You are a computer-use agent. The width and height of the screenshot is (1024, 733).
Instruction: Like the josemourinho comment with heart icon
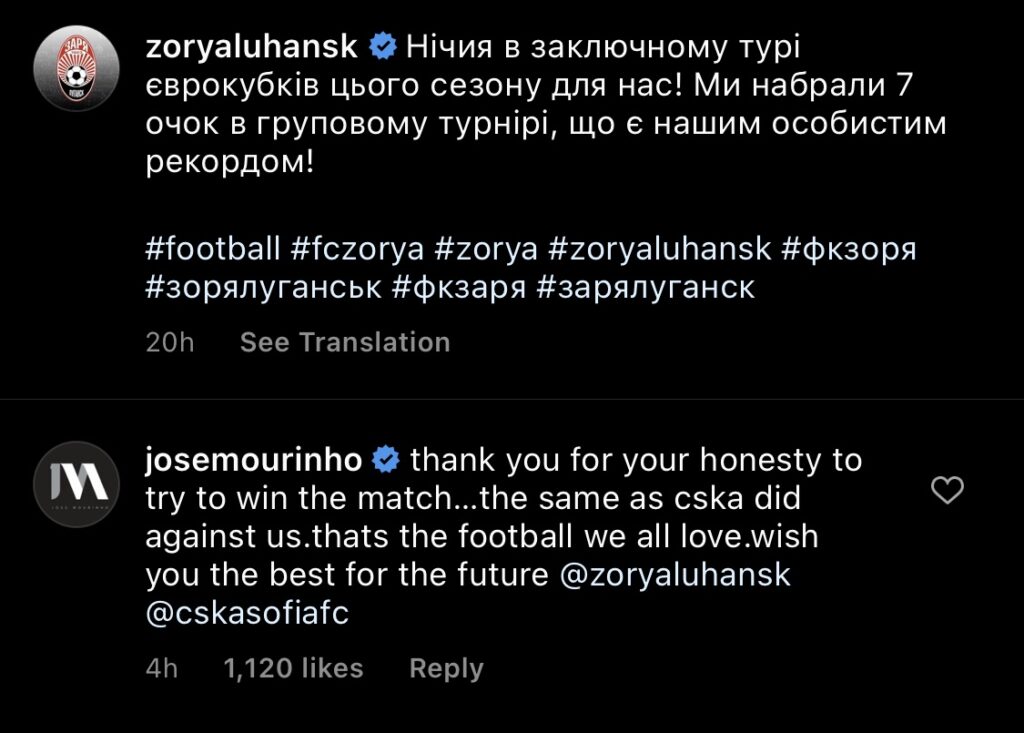tap(946, 490)
